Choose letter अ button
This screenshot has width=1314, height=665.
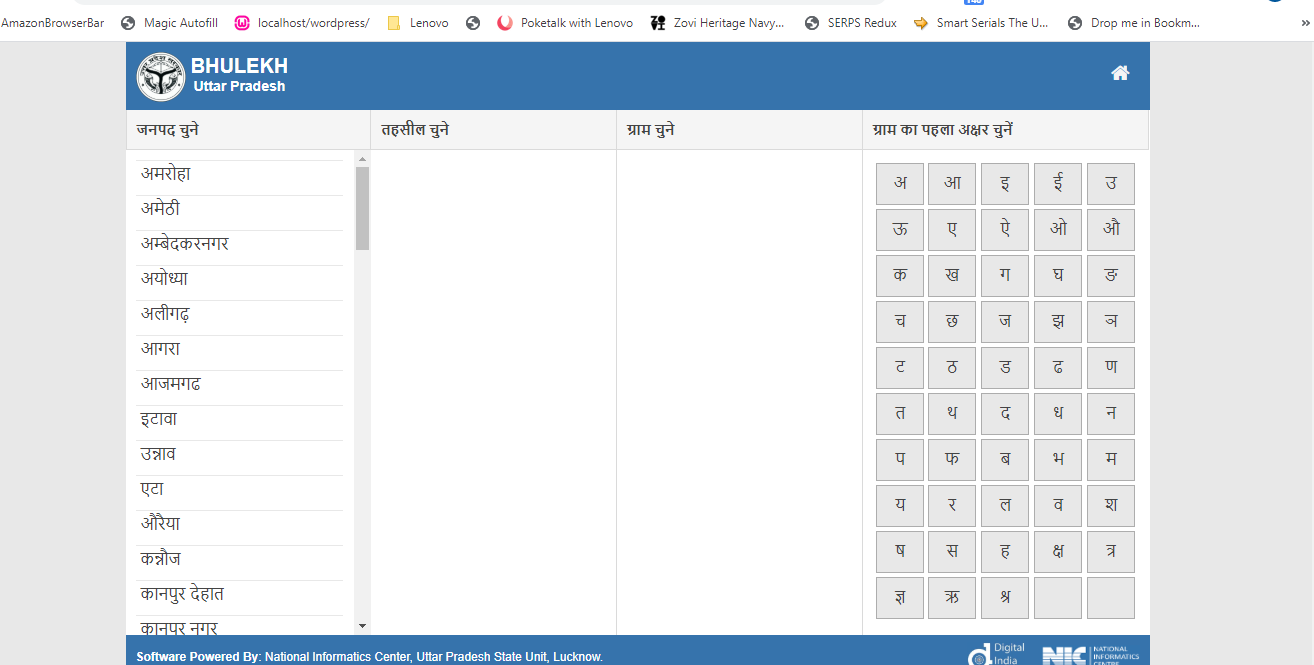tap(900, 184)
